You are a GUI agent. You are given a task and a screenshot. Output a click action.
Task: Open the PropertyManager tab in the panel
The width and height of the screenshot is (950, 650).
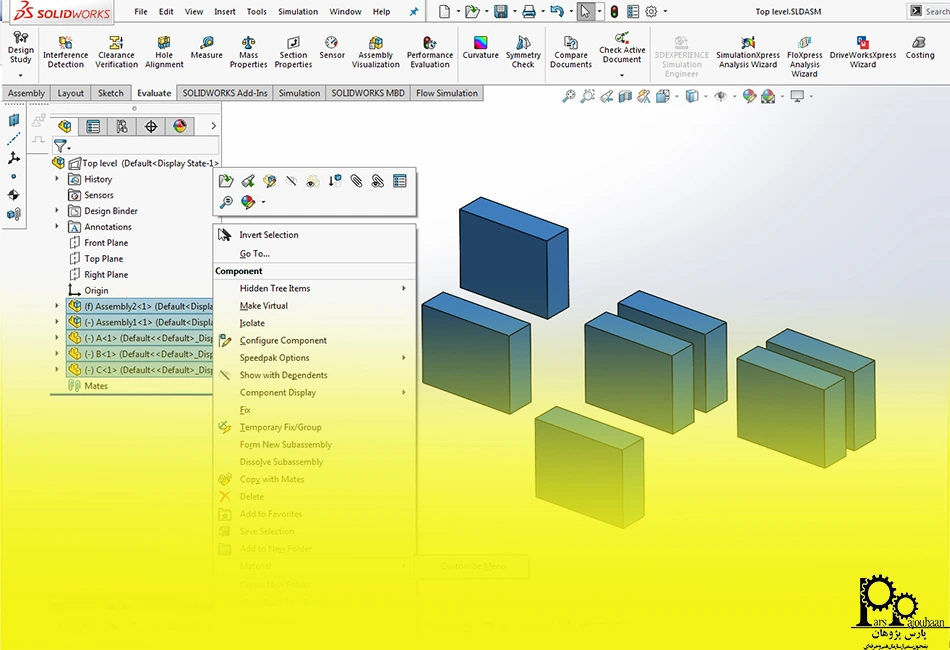point(93,126)
